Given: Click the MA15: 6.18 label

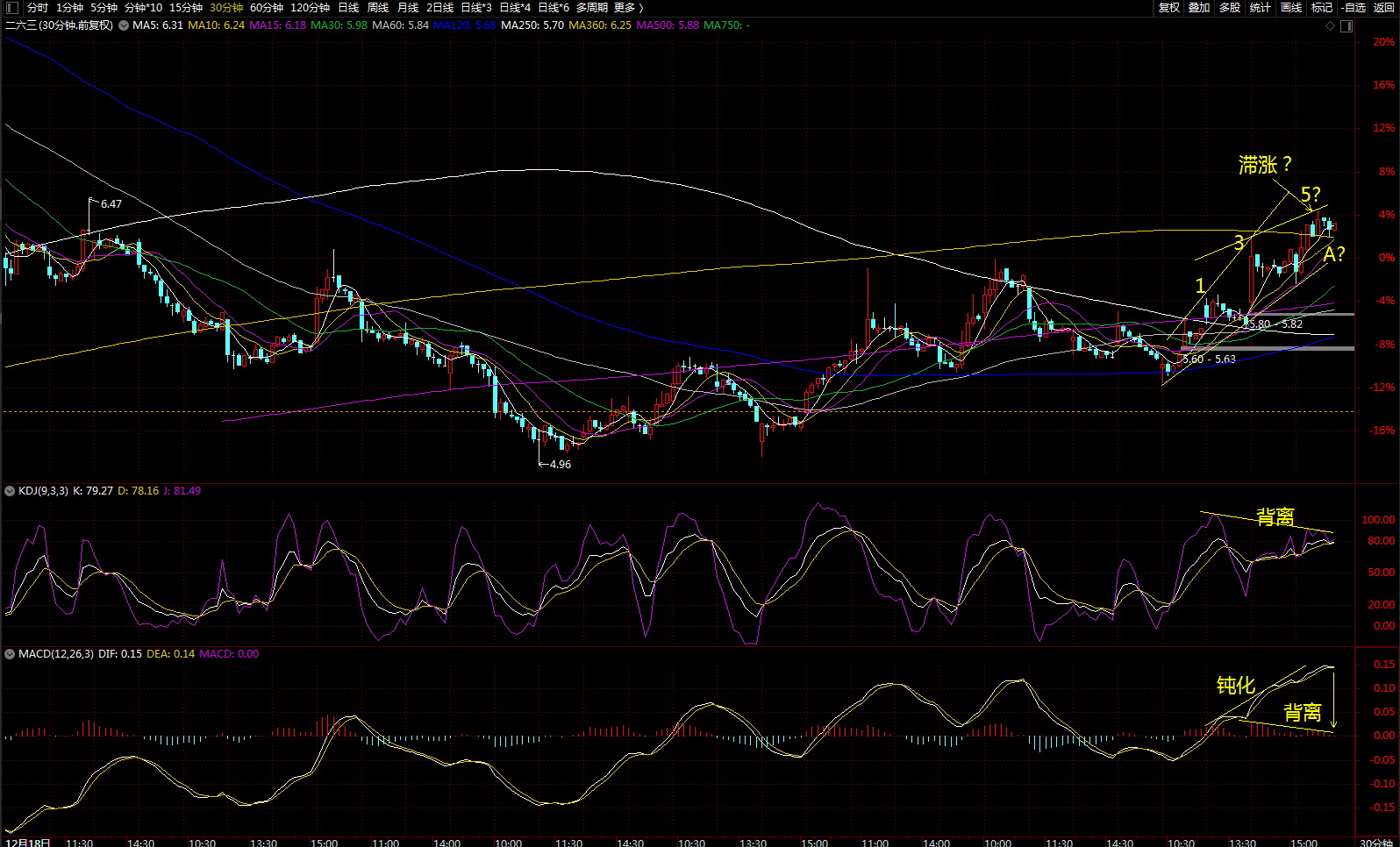Looking at the screenshot, I should (x=278, y=25).
